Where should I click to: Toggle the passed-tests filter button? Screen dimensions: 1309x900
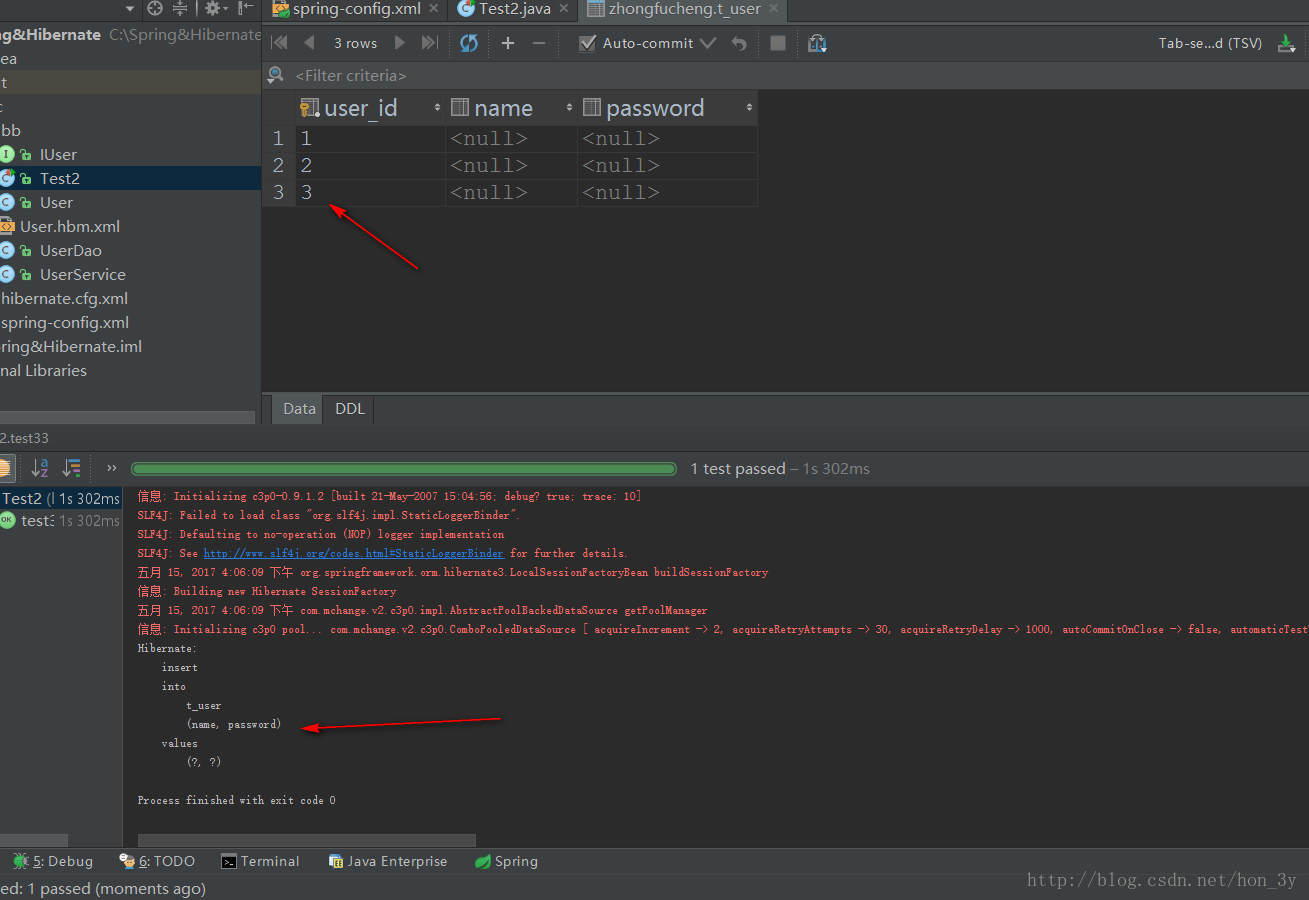point(5,468)
